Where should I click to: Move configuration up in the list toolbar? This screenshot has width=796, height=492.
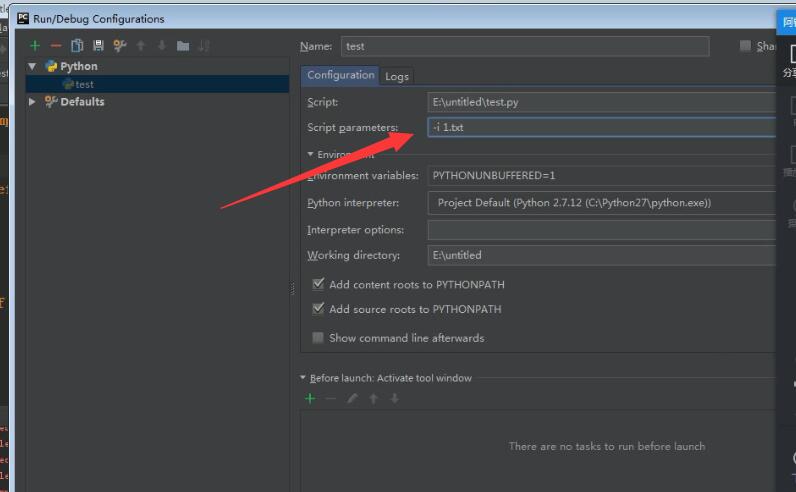(x=141, y=46)
